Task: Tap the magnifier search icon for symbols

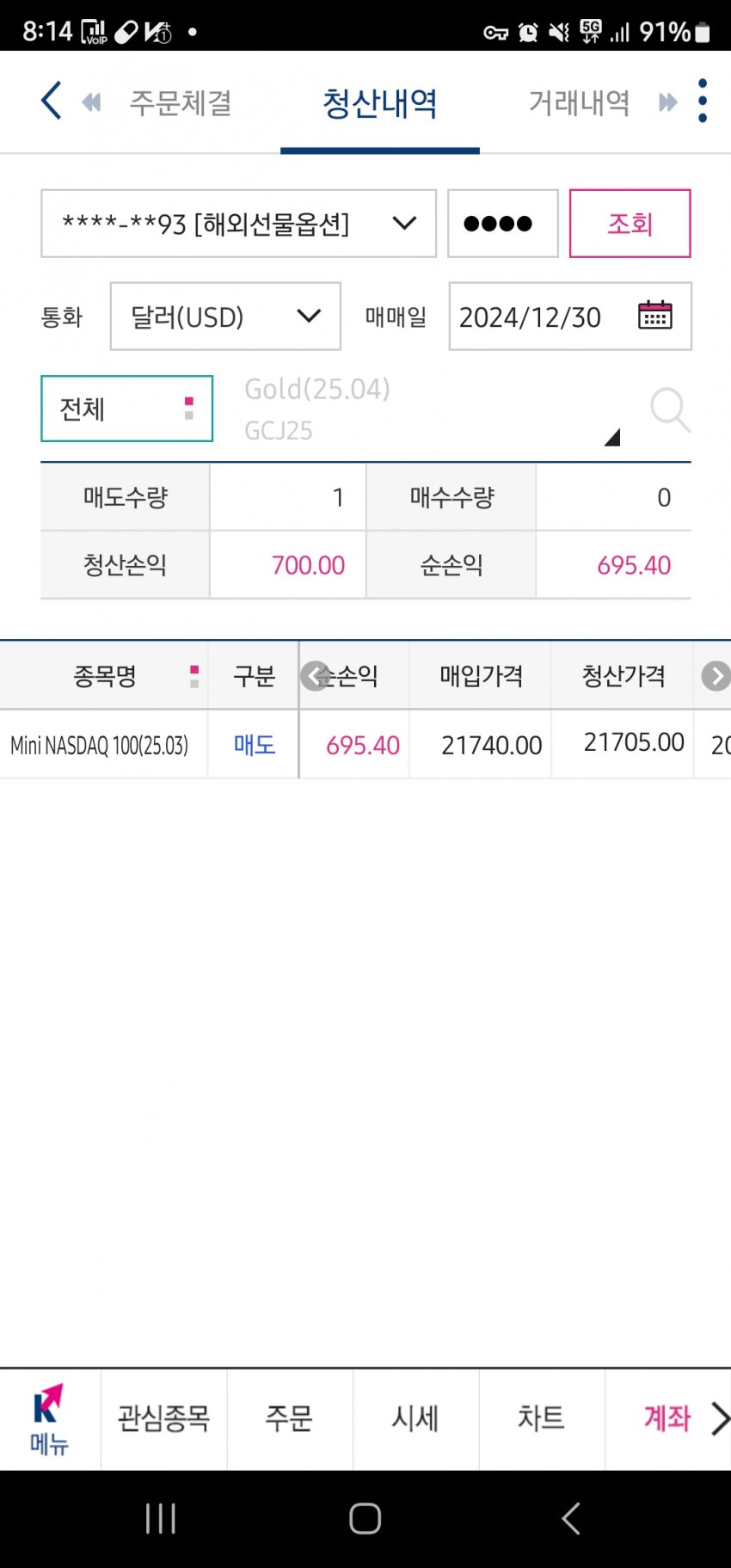Action: click(669, 409)
